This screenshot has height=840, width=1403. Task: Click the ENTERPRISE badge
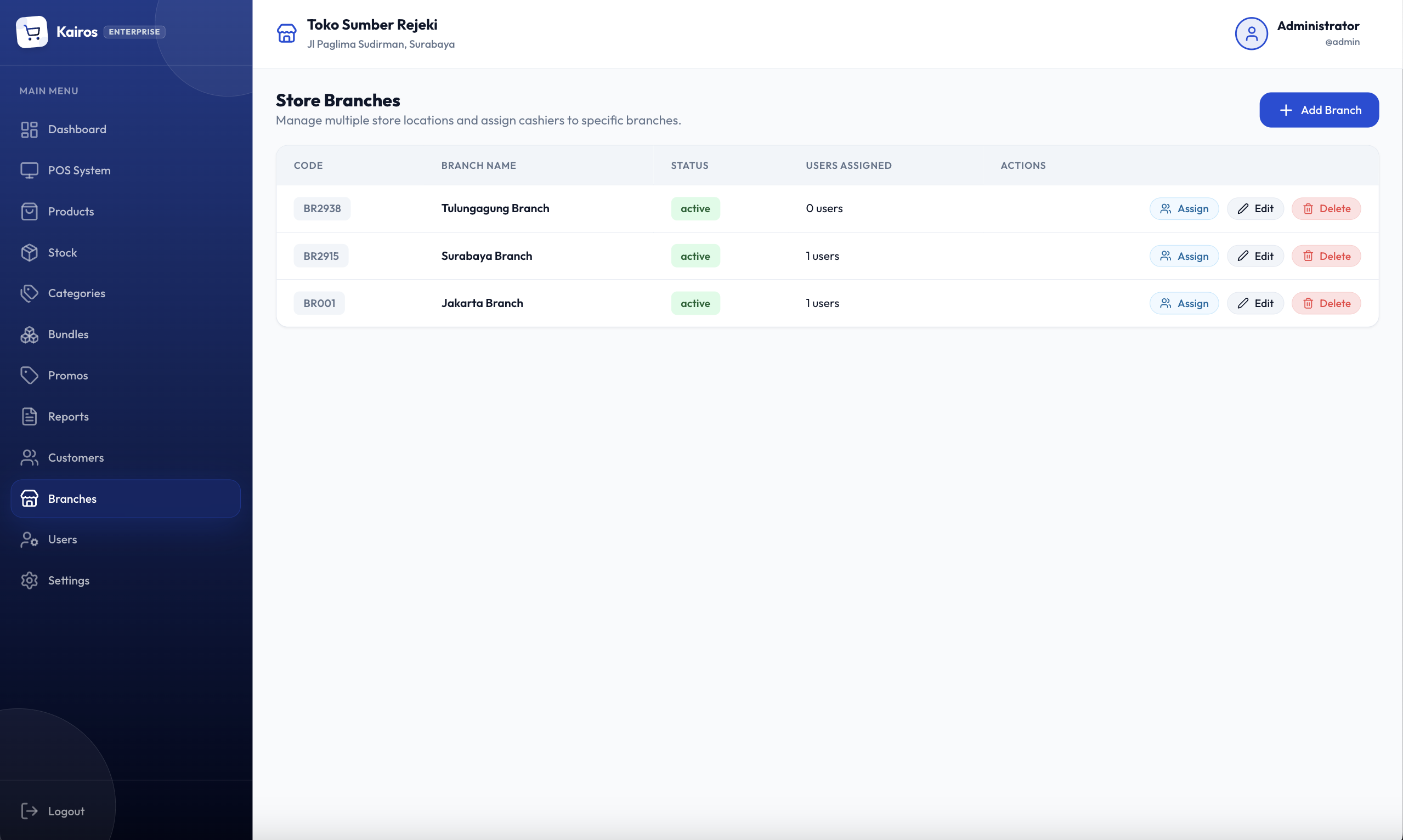click(134, 32)
